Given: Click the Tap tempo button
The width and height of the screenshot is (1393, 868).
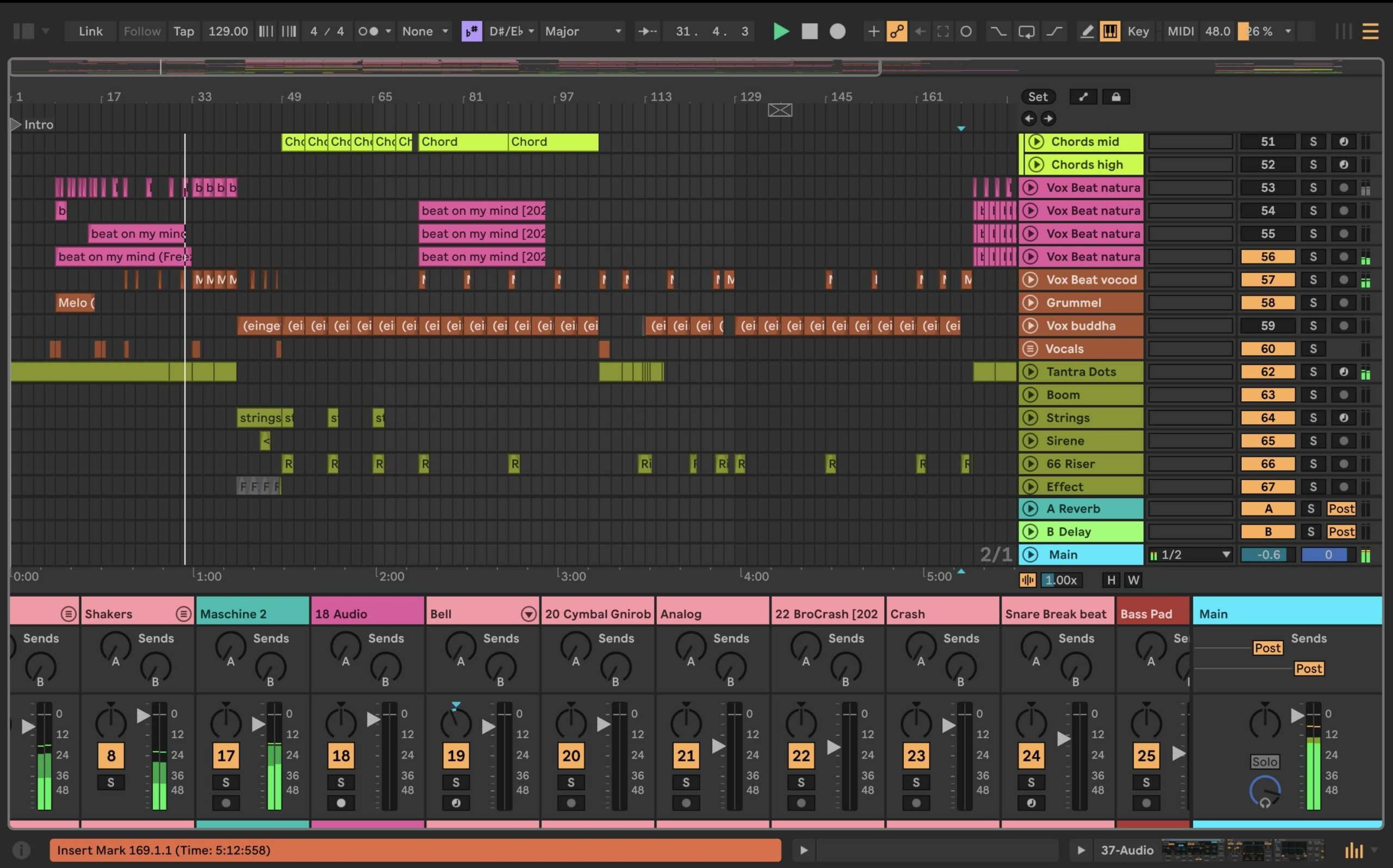Looking at the screenshot, I should pyautogui.click(x=184, y=31).
